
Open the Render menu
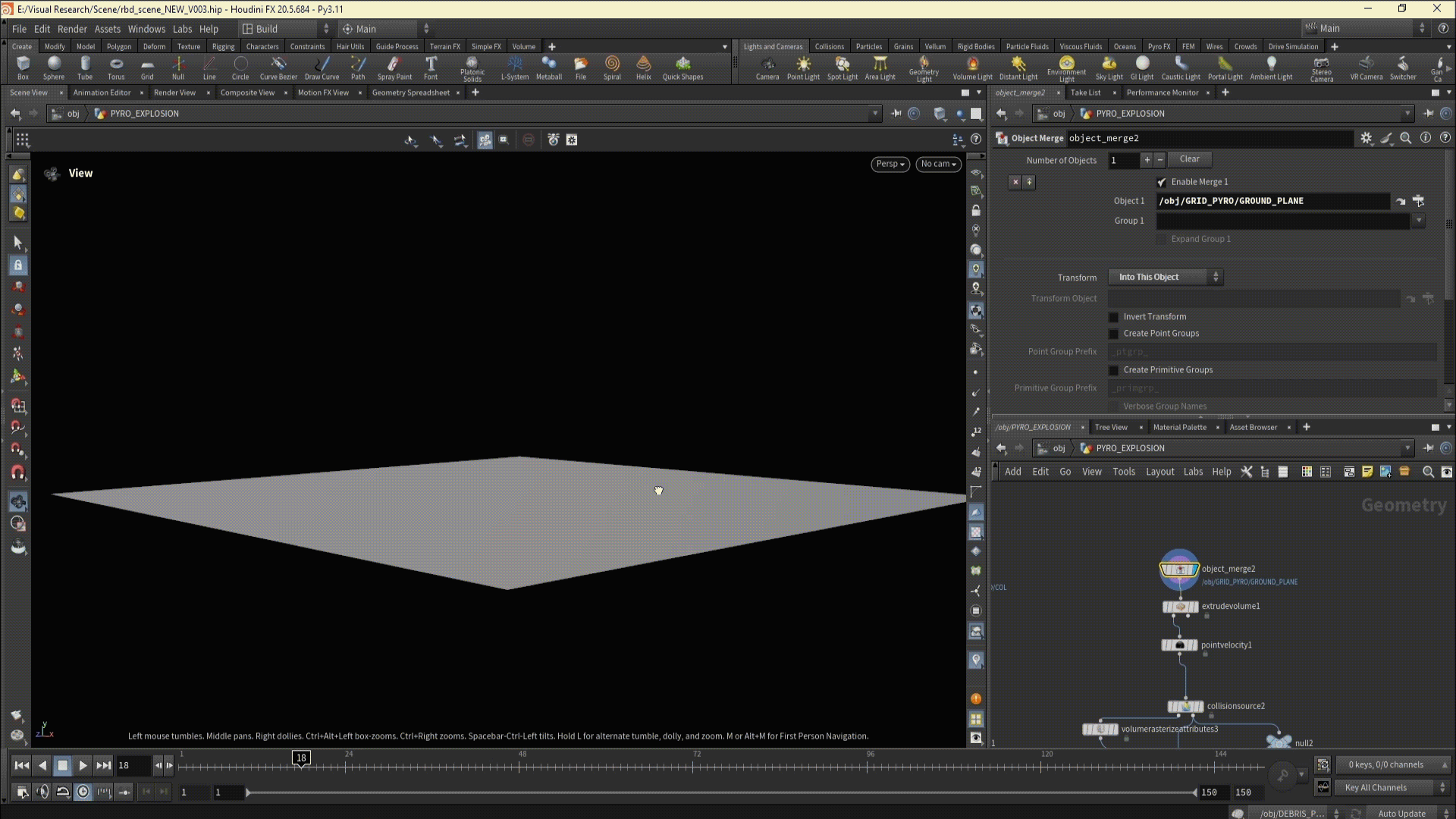[72, 29]
